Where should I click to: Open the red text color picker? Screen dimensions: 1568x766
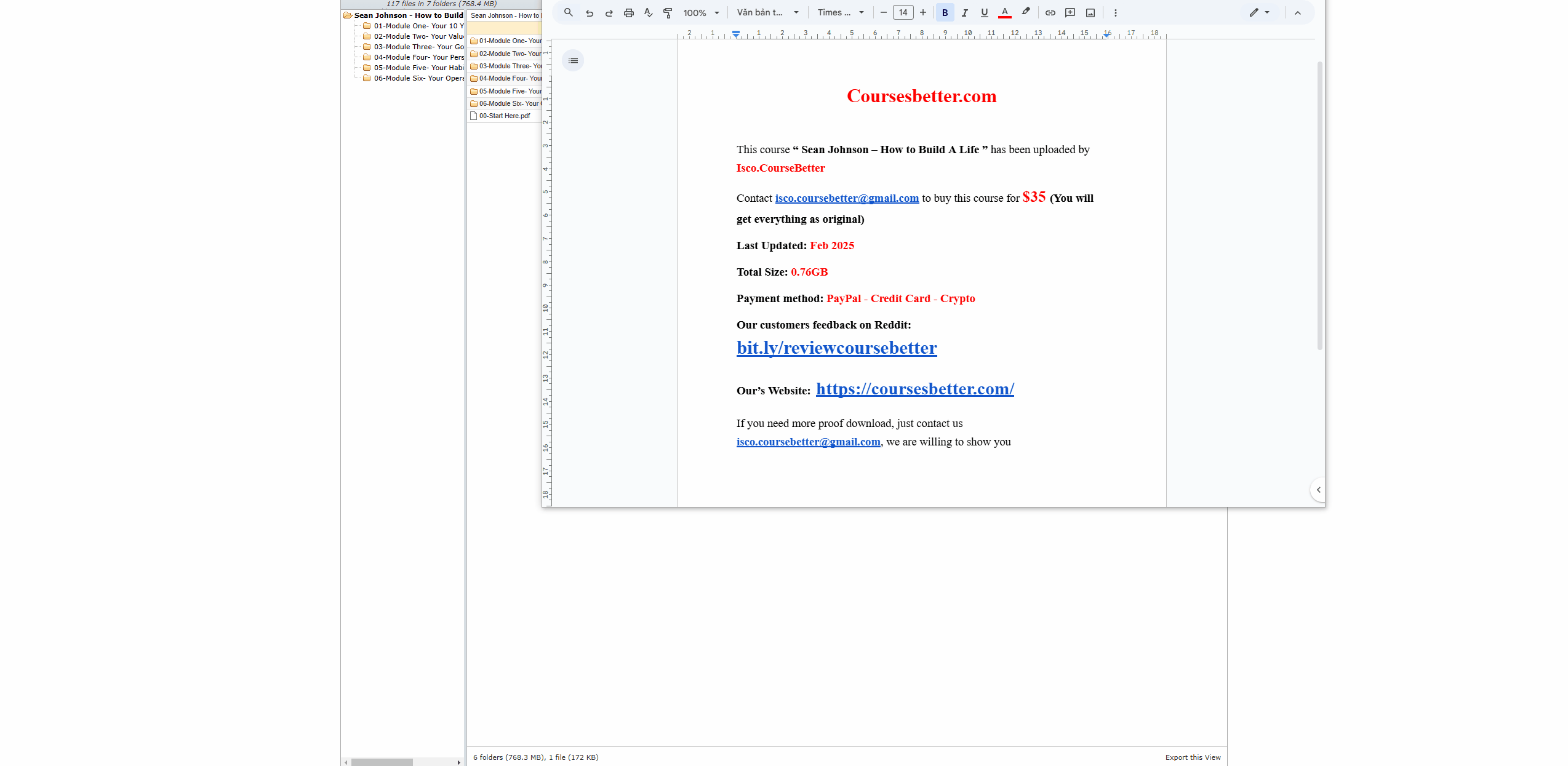pyautogui.click(x=1004, y=12)
